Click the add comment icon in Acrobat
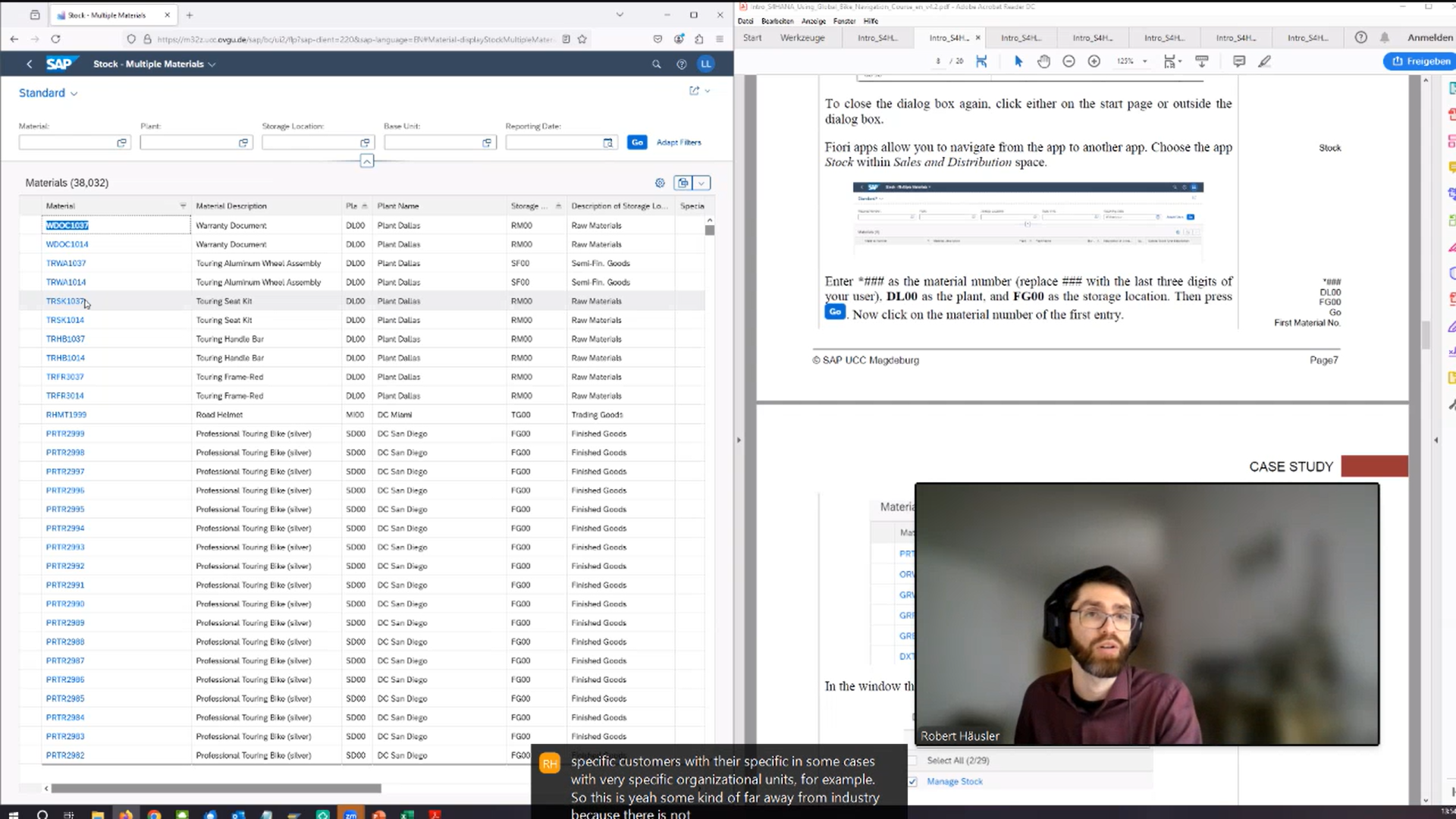The image size is (1456, 819). click(1239, 61)
